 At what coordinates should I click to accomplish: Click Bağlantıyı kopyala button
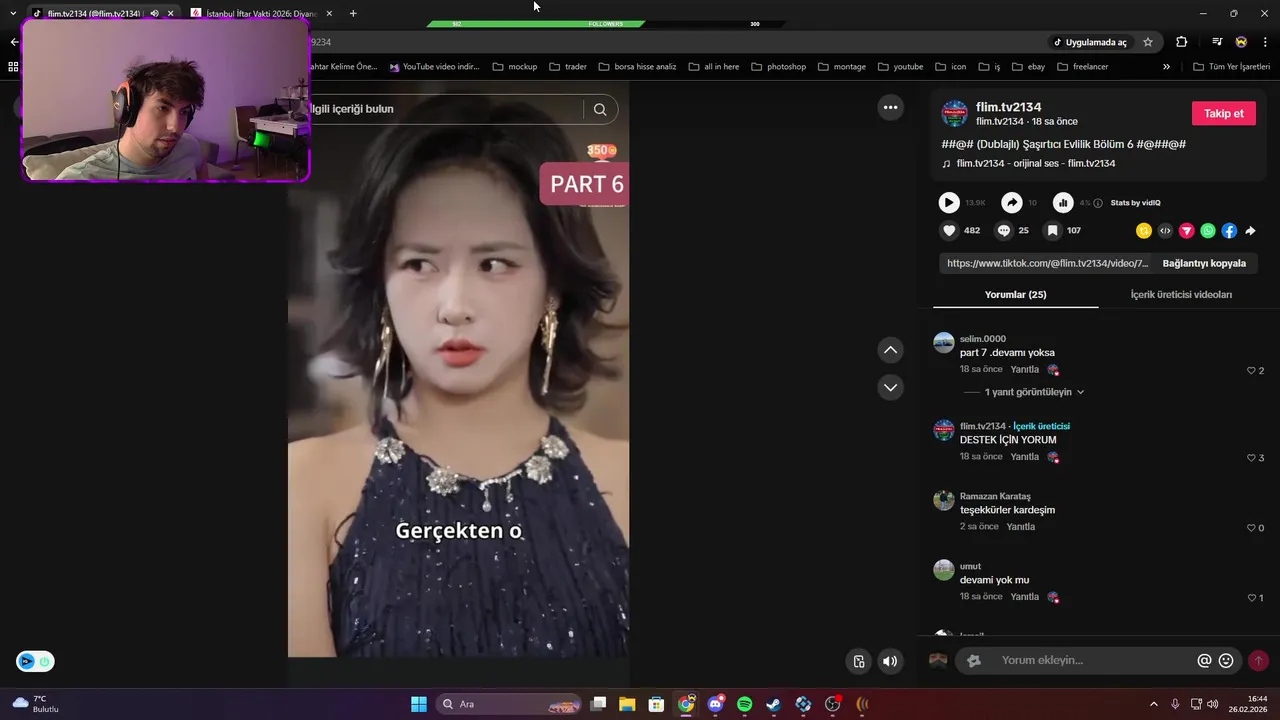(1204, 263)
